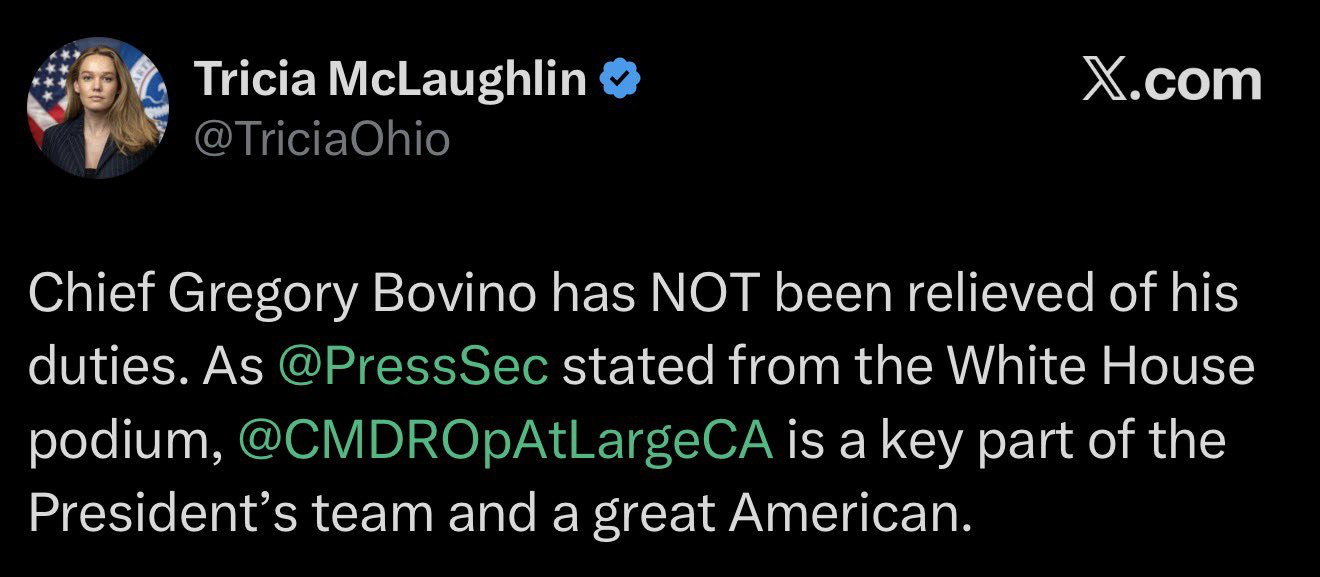Open Tricia McLaughlin's profile picture
Screen dimensions: 1320x577
point(98,108)
